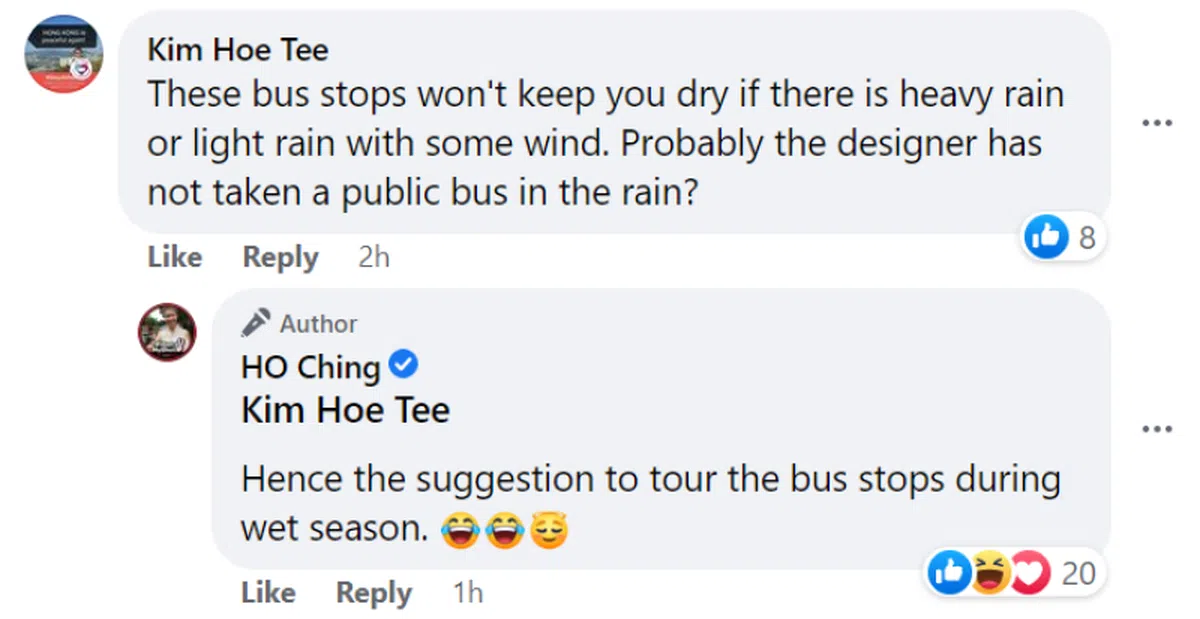1200x619 pixels.
Task: Open HO Ching's profile name link
Action: (x=310, y=368)
